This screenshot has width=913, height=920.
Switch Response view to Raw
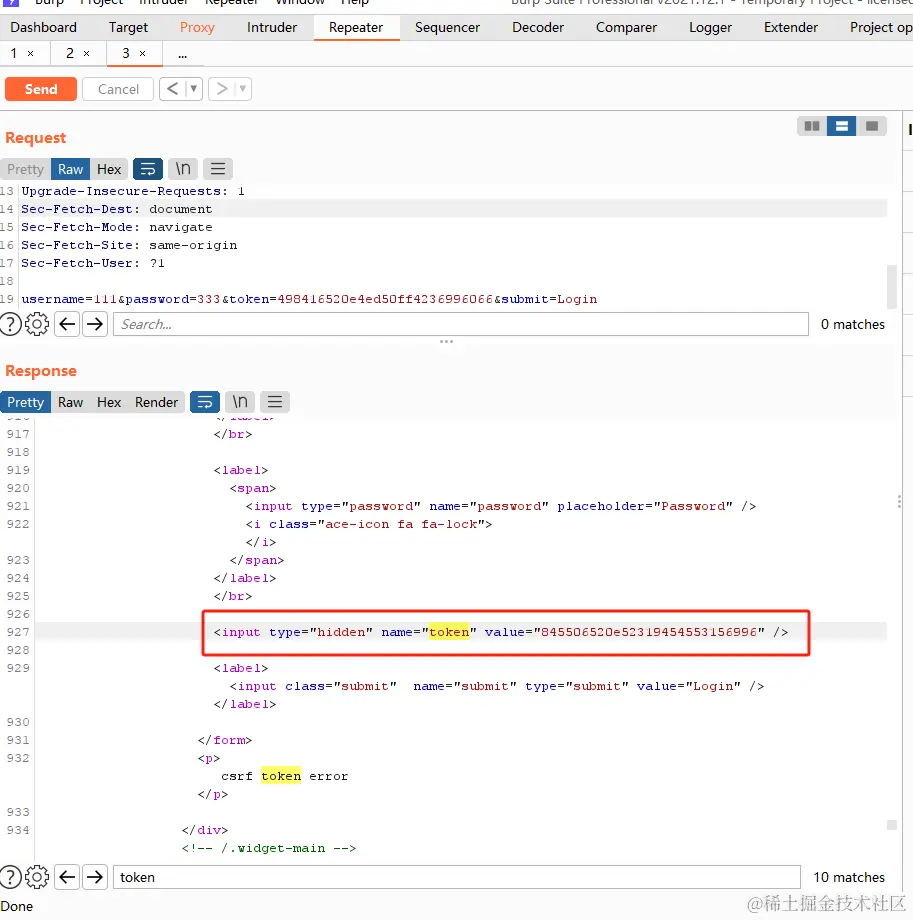coord(70,402)
